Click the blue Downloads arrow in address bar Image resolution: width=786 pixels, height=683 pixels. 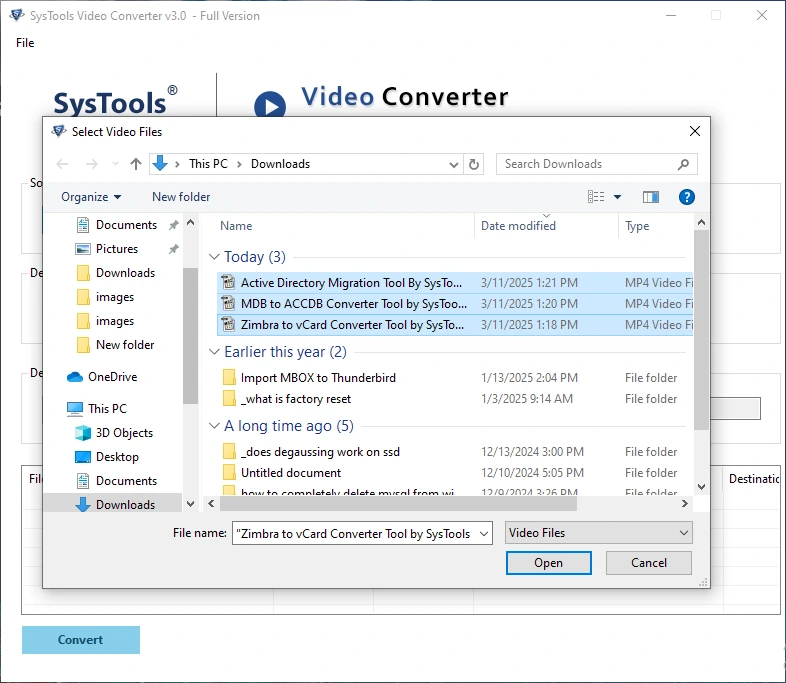pyautogui.click(x=160, y=163)
